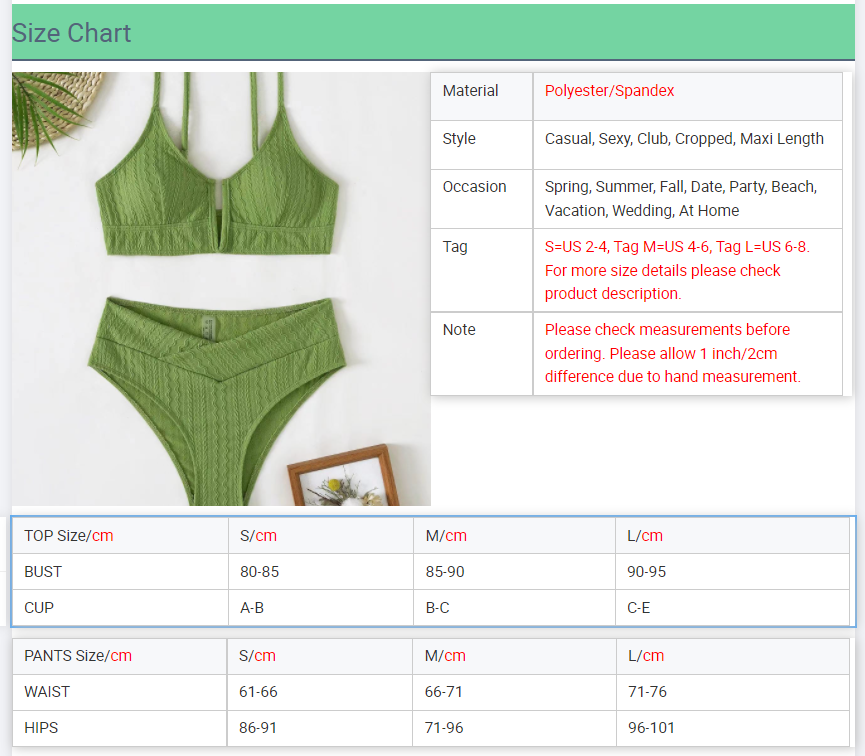Click the HIPS row label

[41, 728]
